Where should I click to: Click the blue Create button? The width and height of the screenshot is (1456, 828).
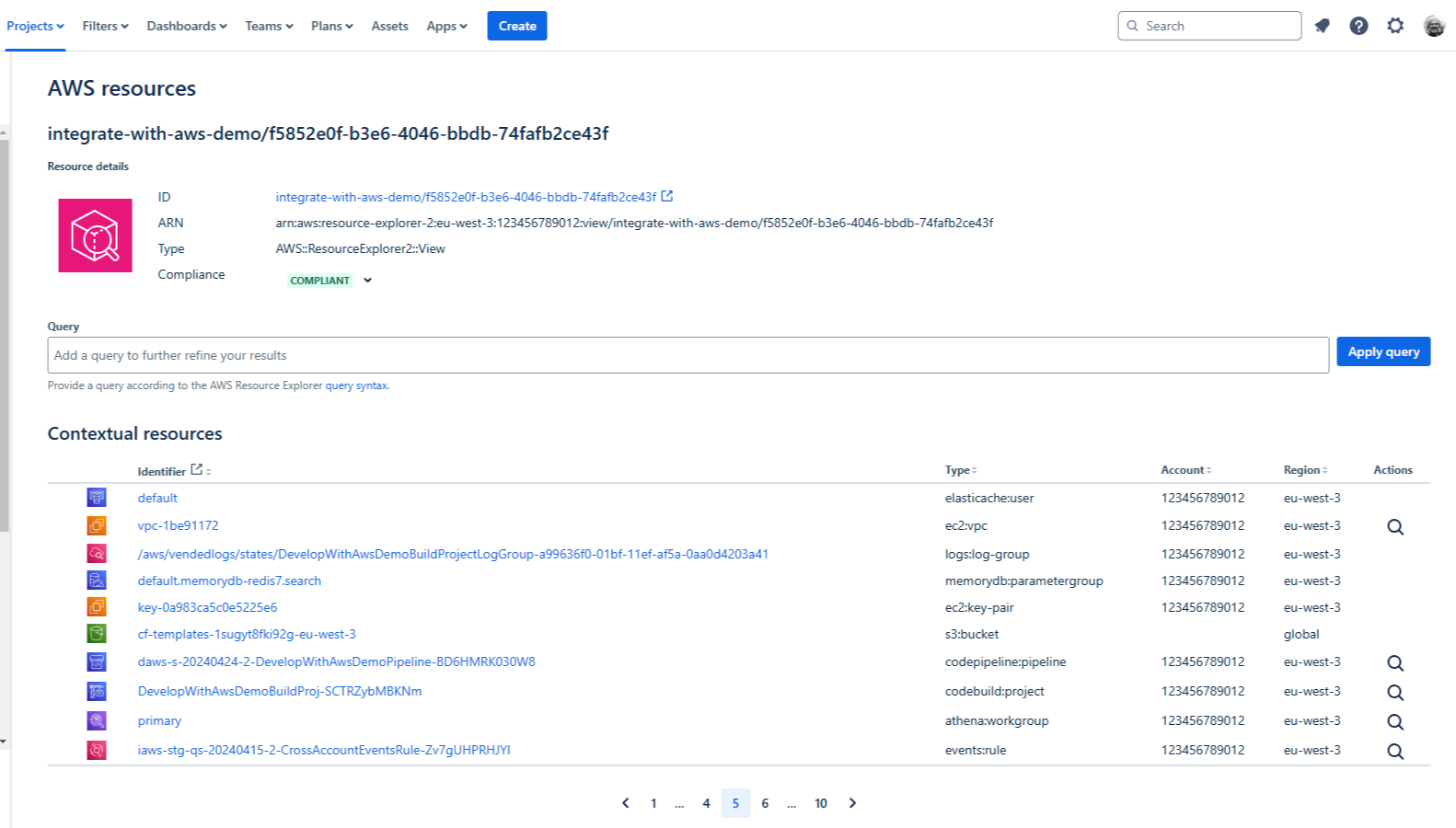517,26
